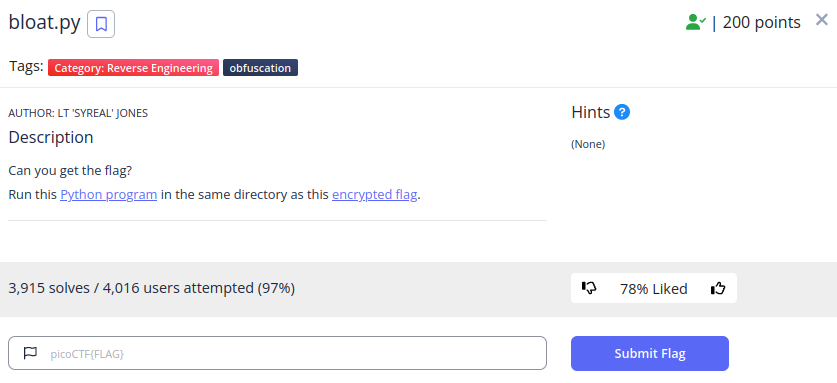The width and height of the screenshot is (837, 383).
Task: Bookmark the bloat.py challenge
Action: [x=101, y=24]
